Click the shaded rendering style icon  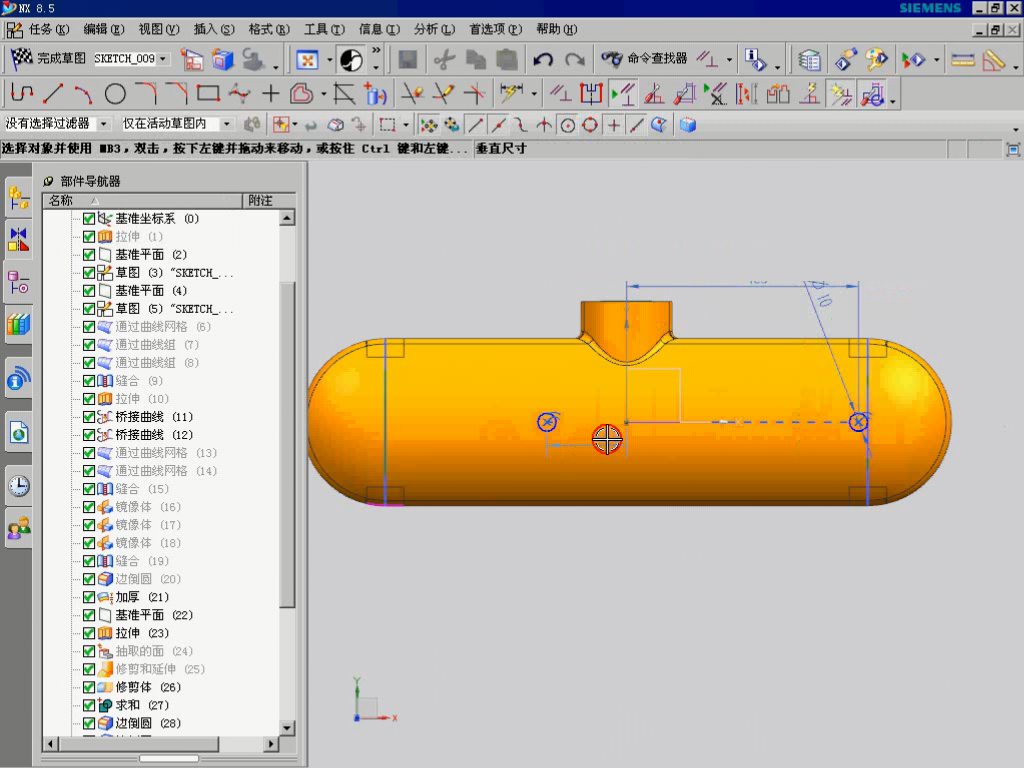click(x=351, y=60)
